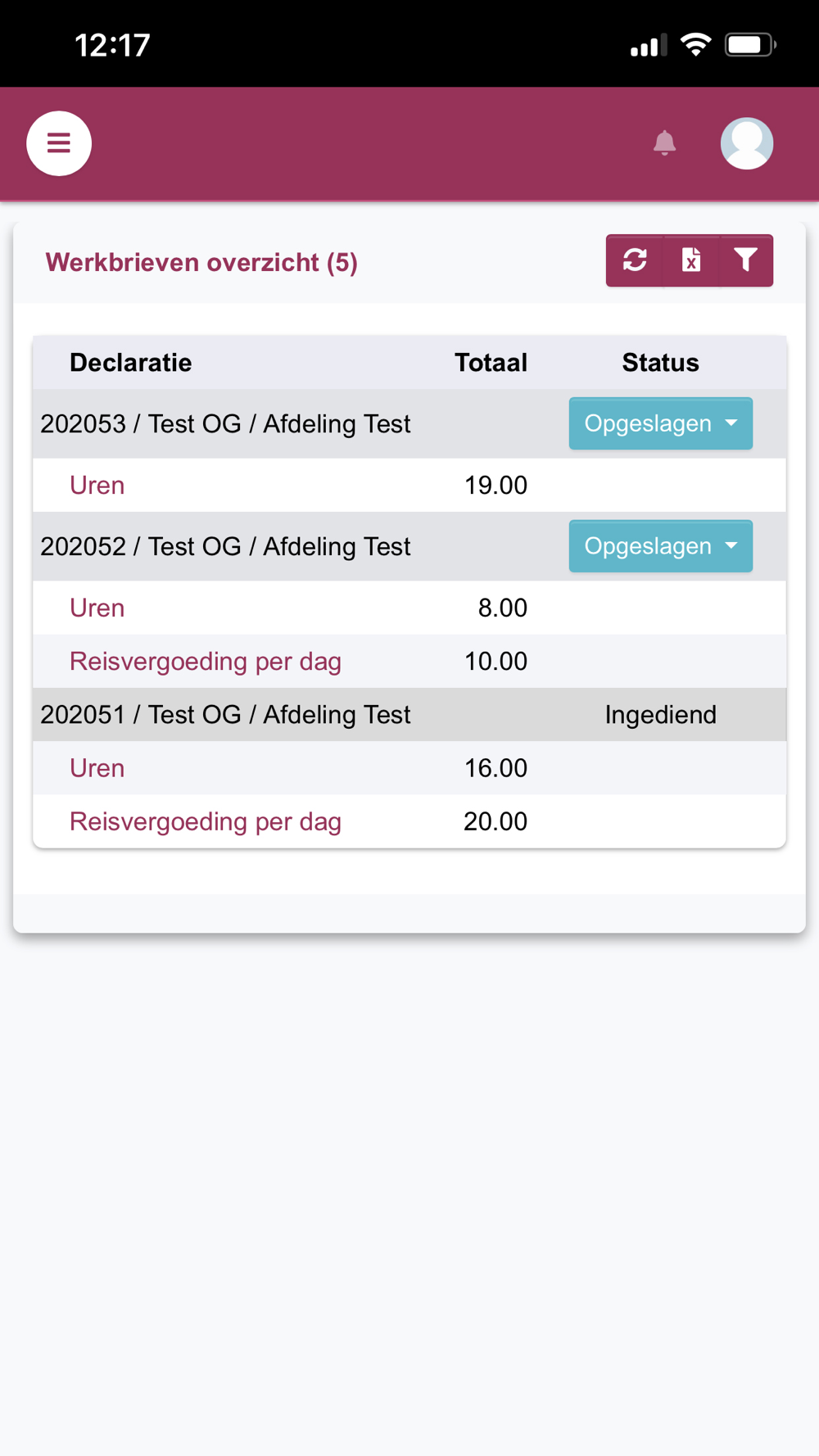Select declaration 202052 row
The width and height of the screenshot is (819, 1456).
coord(225,547)
